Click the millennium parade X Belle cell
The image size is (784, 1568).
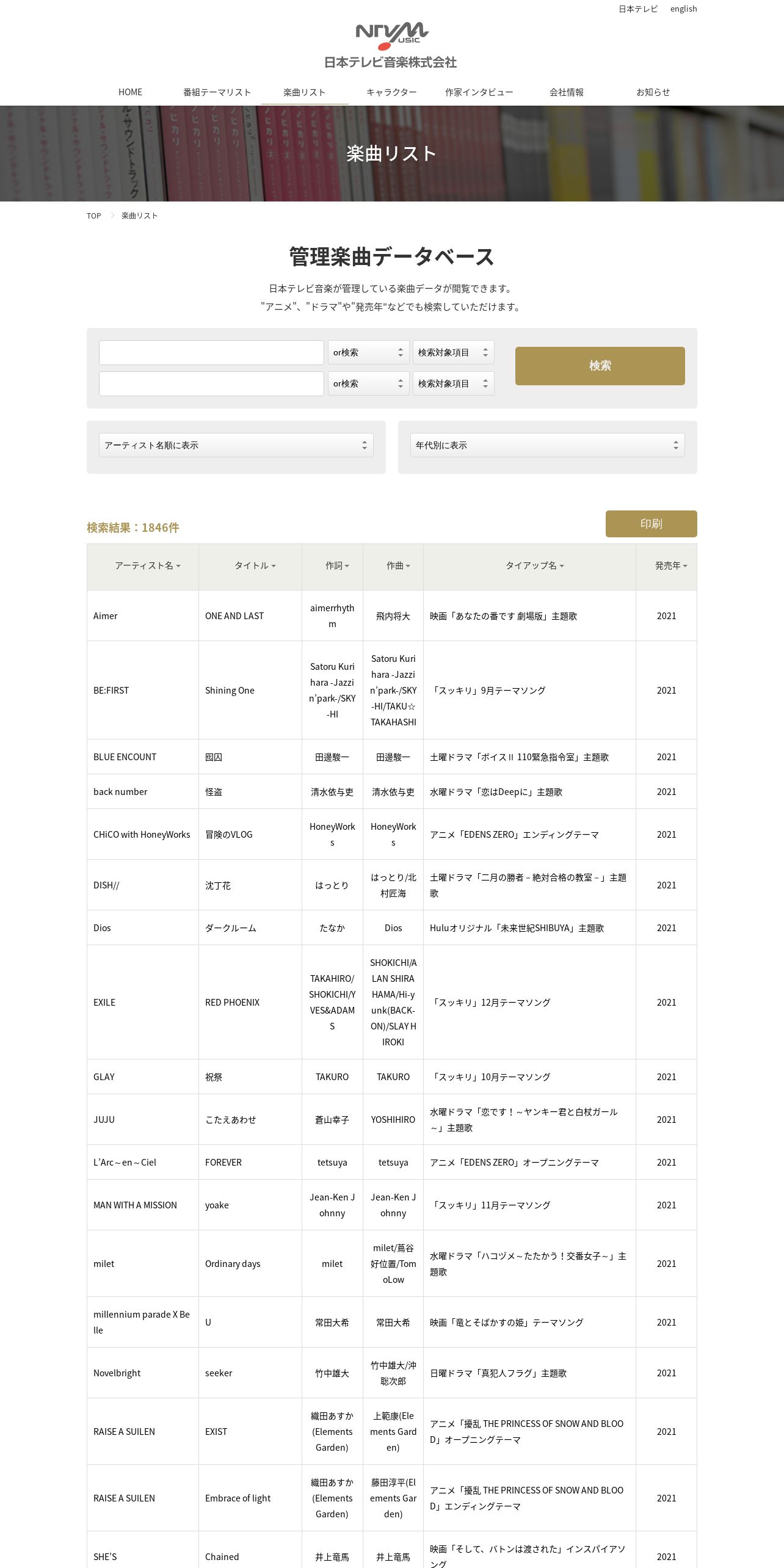pyautogui.click(x=143, y=1323)
